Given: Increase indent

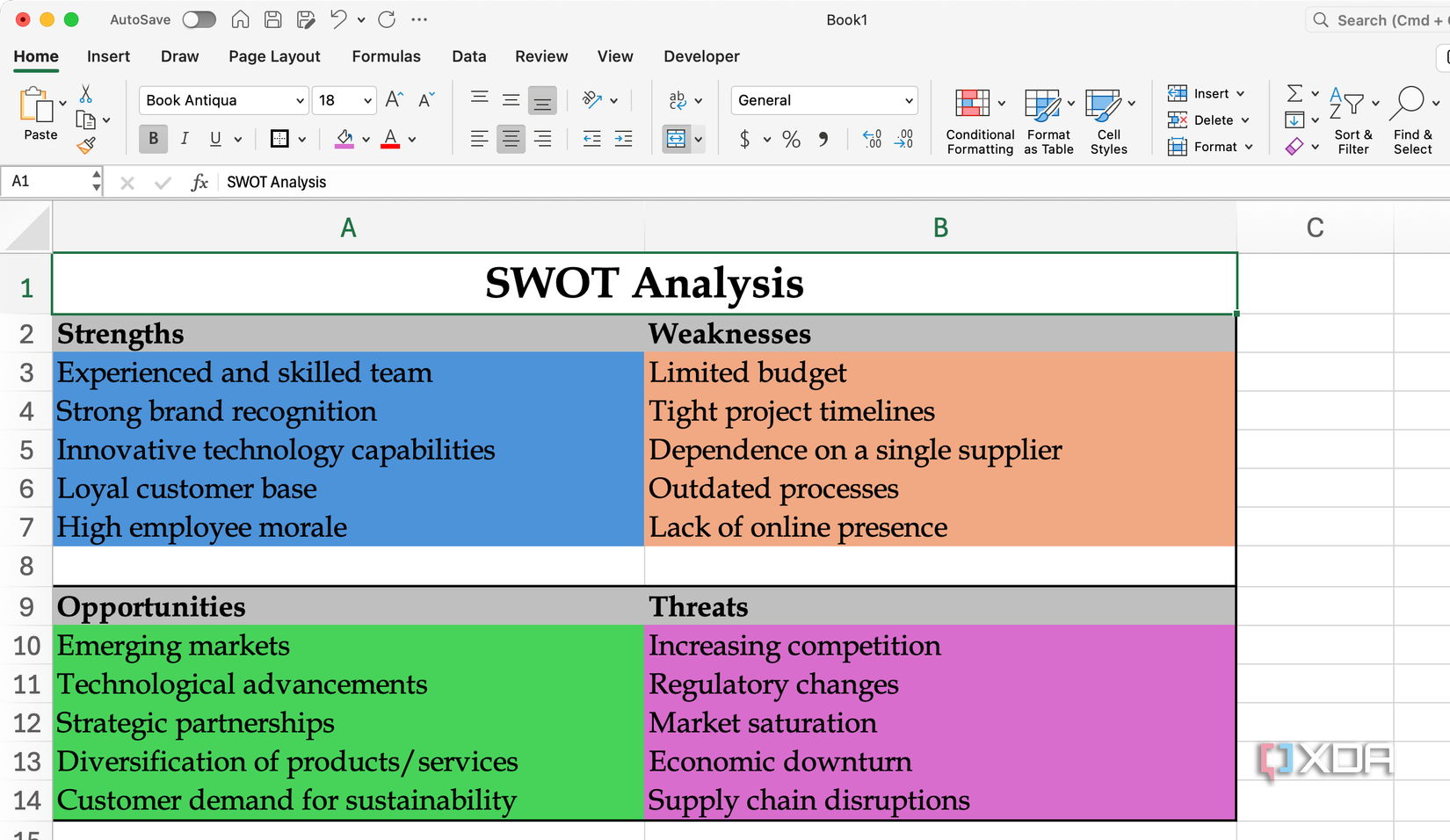Looking at the screenshot, I should 623,139.
